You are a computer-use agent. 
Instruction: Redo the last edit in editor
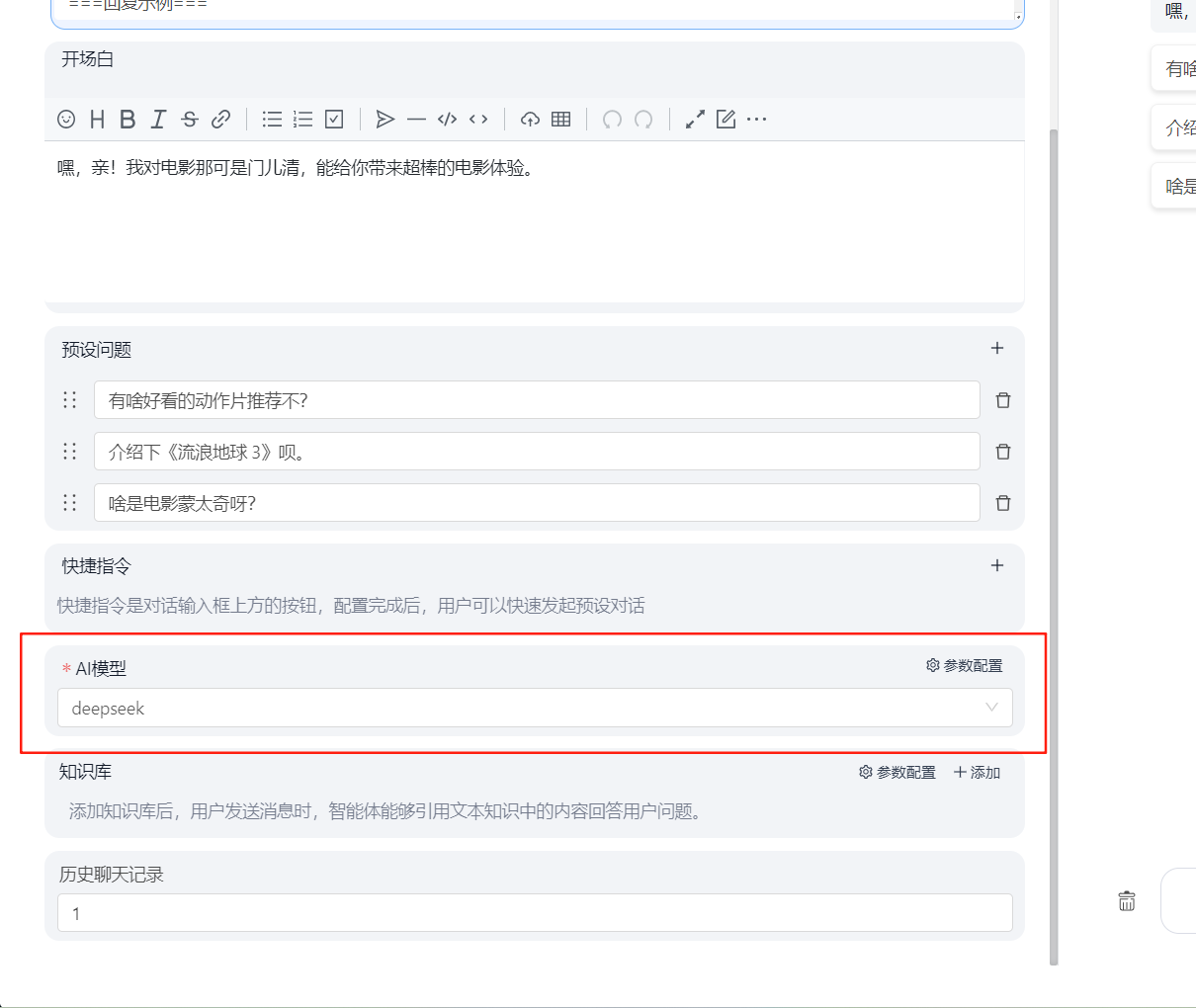(x=643, y=120)
